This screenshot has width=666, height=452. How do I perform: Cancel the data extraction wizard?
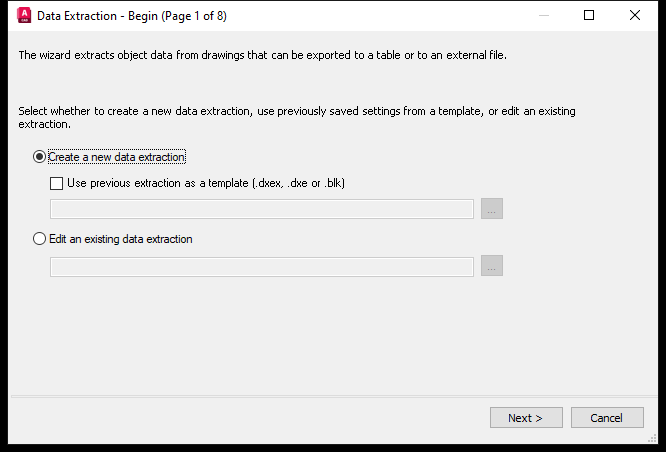coord(607,418)
